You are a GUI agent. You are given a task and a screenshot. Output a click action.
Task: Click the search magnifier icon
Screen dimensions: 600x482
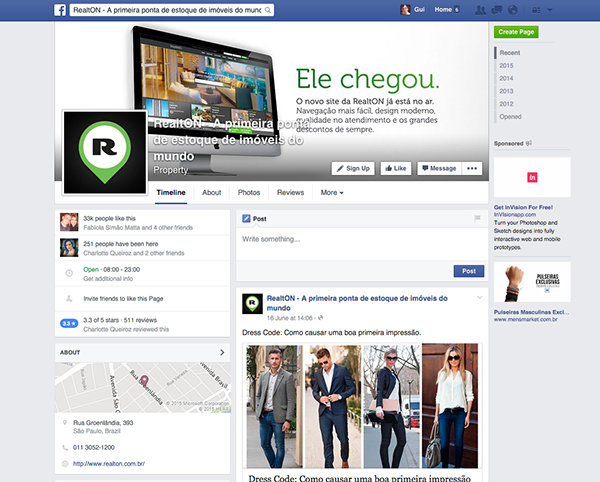click(x=268, y=10)
